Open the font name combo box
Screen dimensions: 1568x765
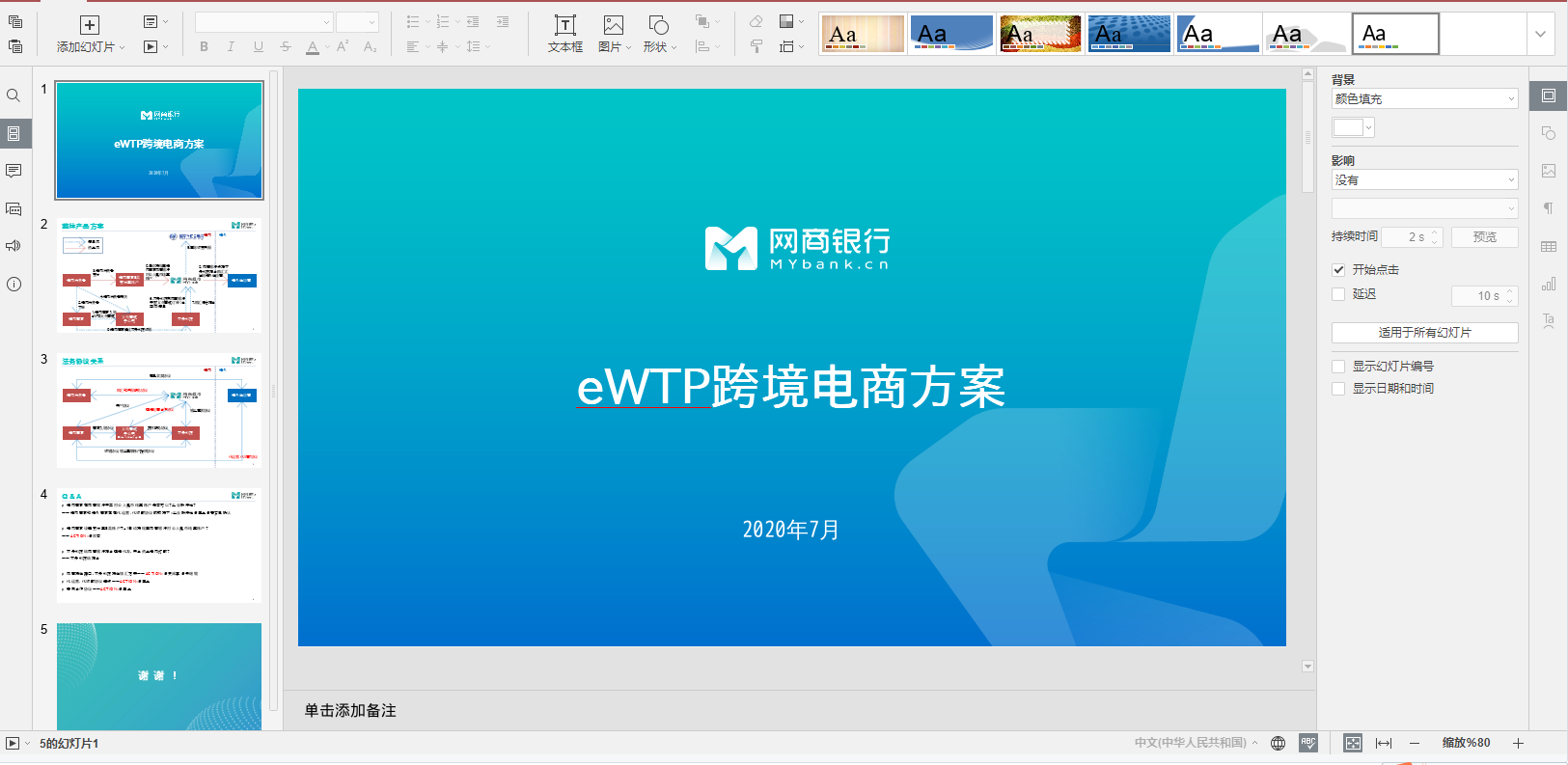[263, 22]
